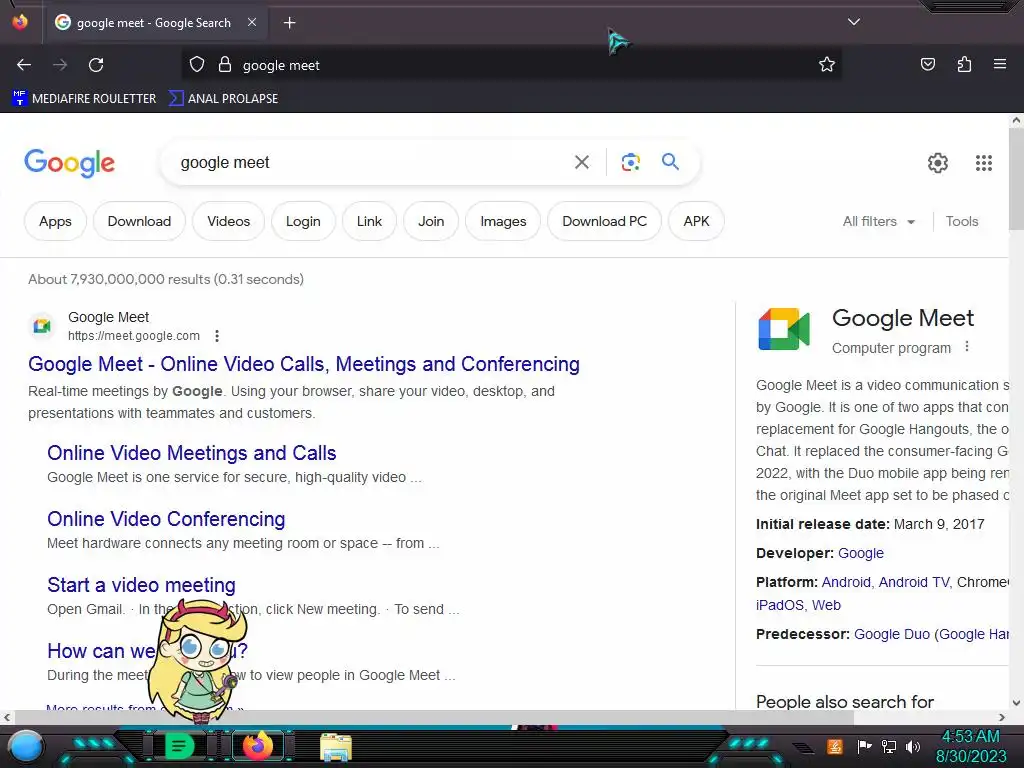This screenshot has width=1024, height=768.
Task: Click the meet.google.com URL text
Action: (x=134, y=336)
